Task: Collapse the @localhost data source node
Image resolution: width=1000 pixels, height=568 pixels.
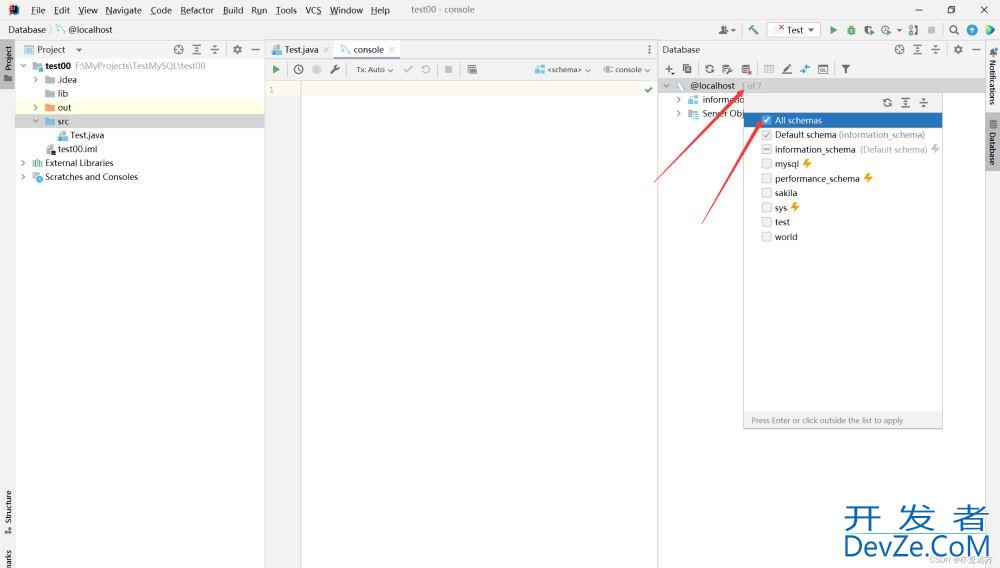Action: pos(666,85)
